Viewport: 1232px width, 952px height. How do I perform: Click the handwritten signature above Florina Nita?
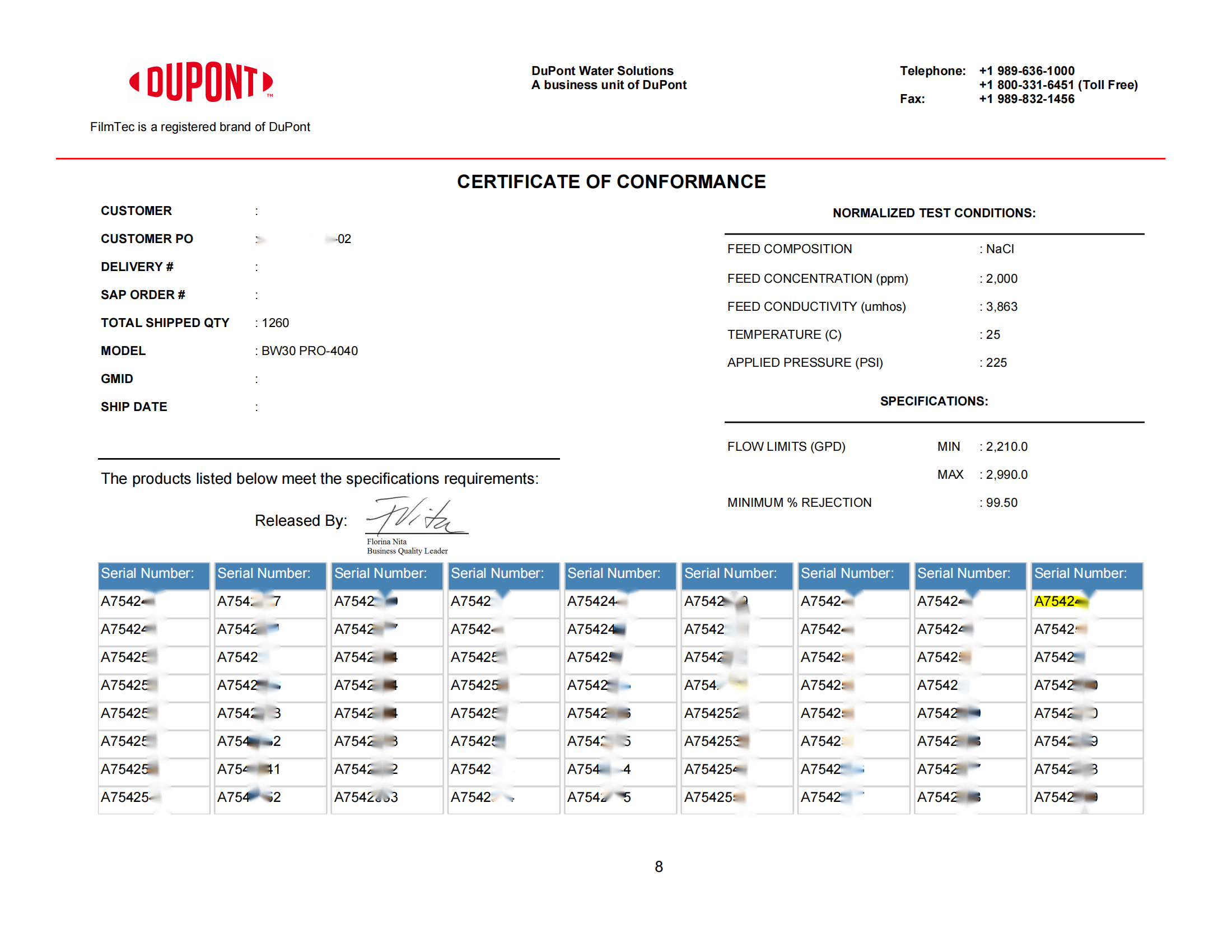(416, 515)
